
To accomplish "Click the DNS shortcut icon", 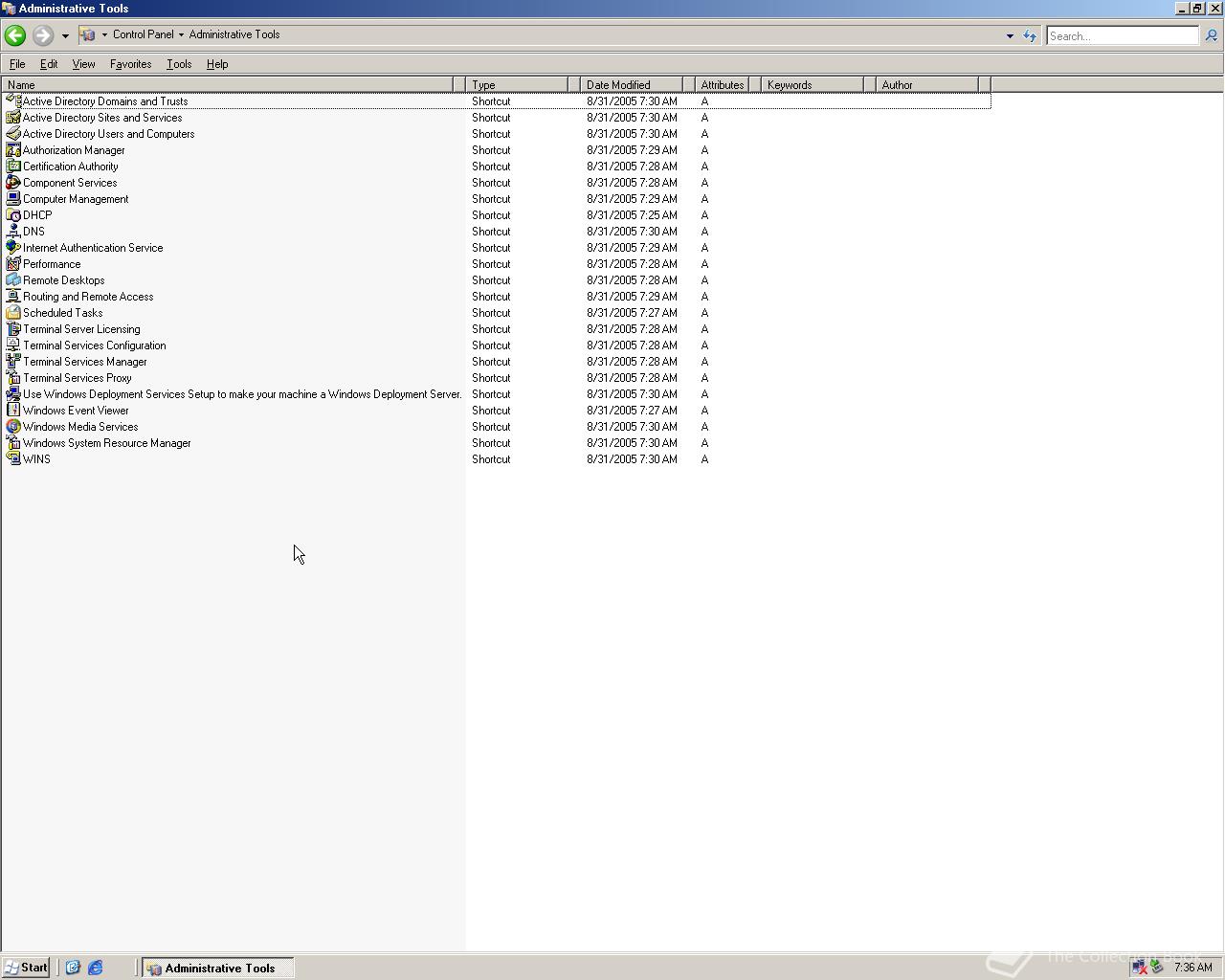I will (13, 232).
